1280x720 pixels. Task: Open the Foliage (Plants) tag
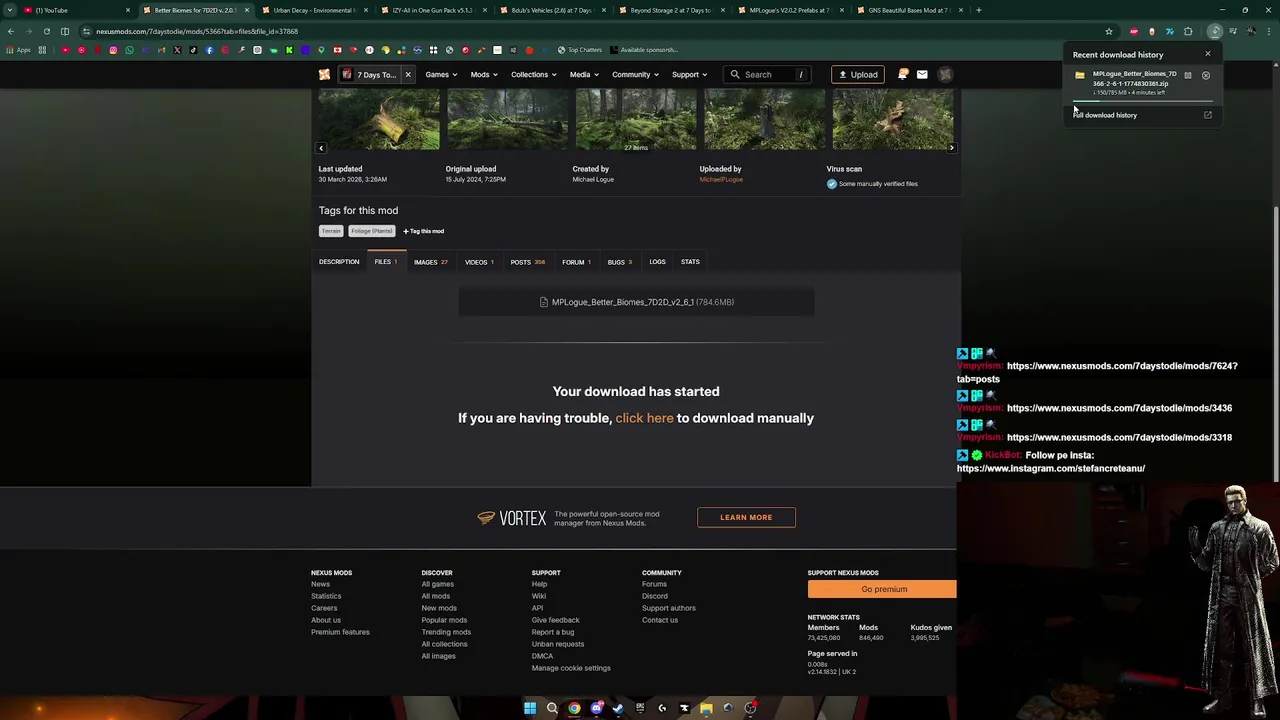click(372, 231)
